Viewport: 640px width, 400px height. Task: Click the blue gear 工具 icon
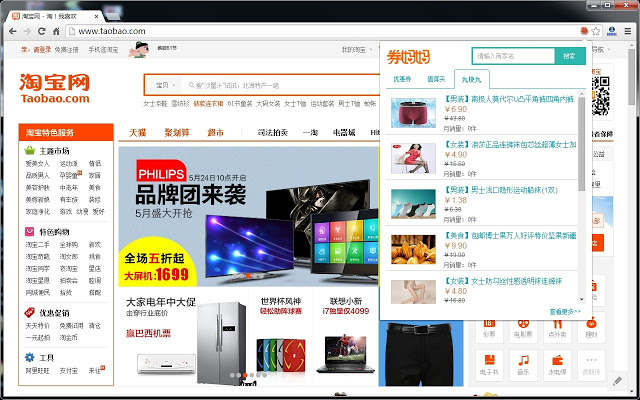coord(29,358)
